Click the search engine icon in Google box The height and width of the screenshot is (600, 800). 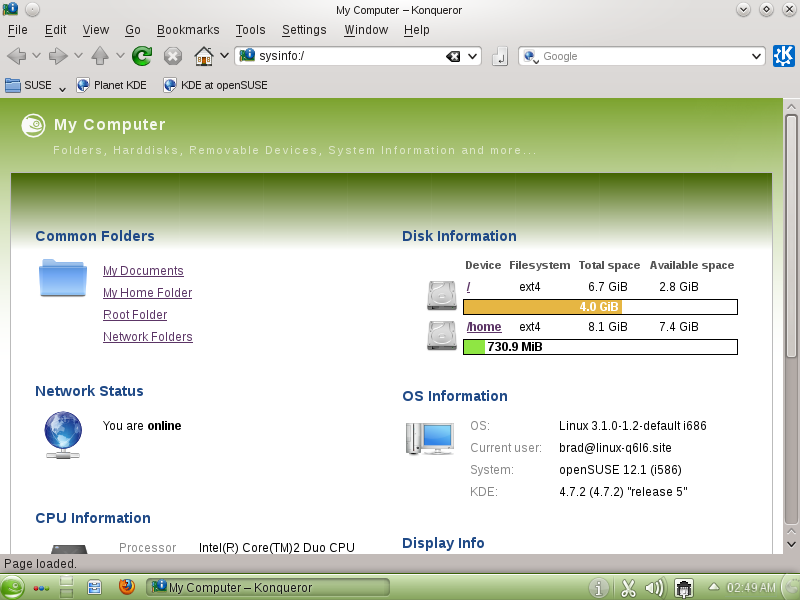[529, 56]
